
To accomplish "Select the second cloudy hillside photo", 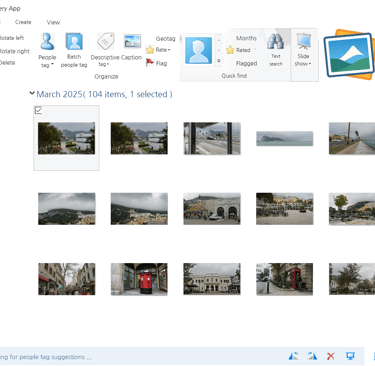I will [x=139, y=209].
